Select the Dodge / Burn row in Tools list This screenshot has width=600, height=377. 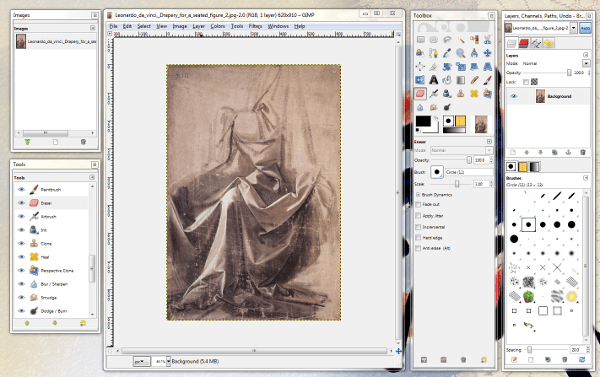52,311
